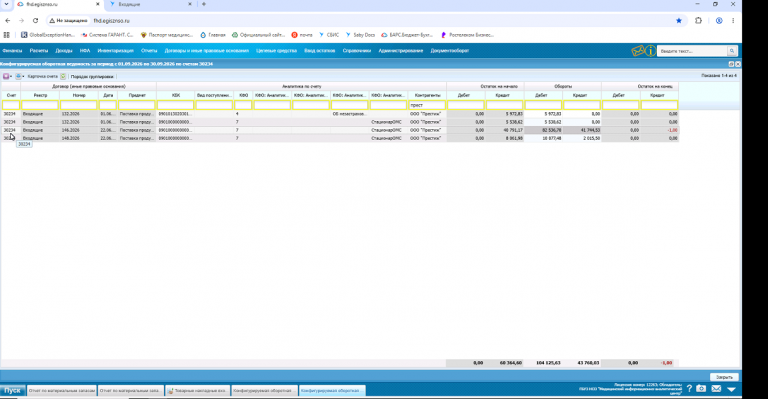Open Договоры и иные правовые основания menu

tap(207, 51)
